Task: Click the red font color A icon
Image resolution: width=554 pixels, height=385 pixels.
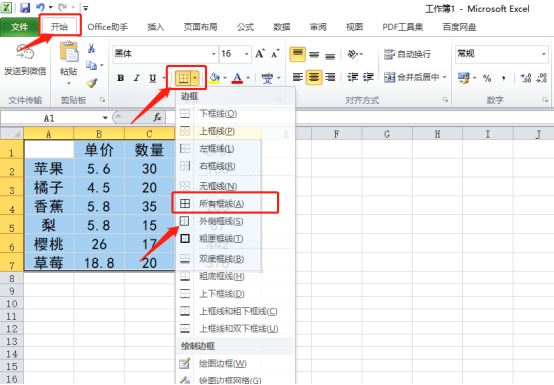Action: coord(237,78)
